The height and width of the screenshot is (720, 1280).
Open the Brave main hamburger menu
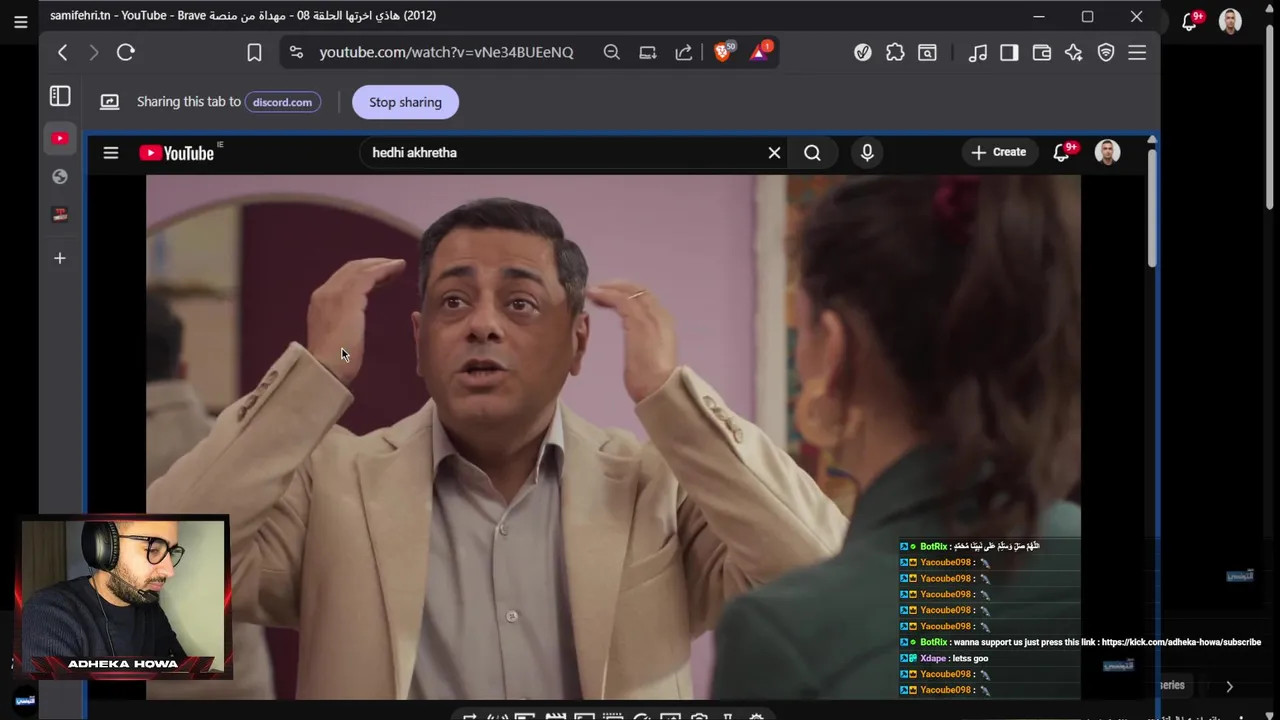tap(1137, 52)
